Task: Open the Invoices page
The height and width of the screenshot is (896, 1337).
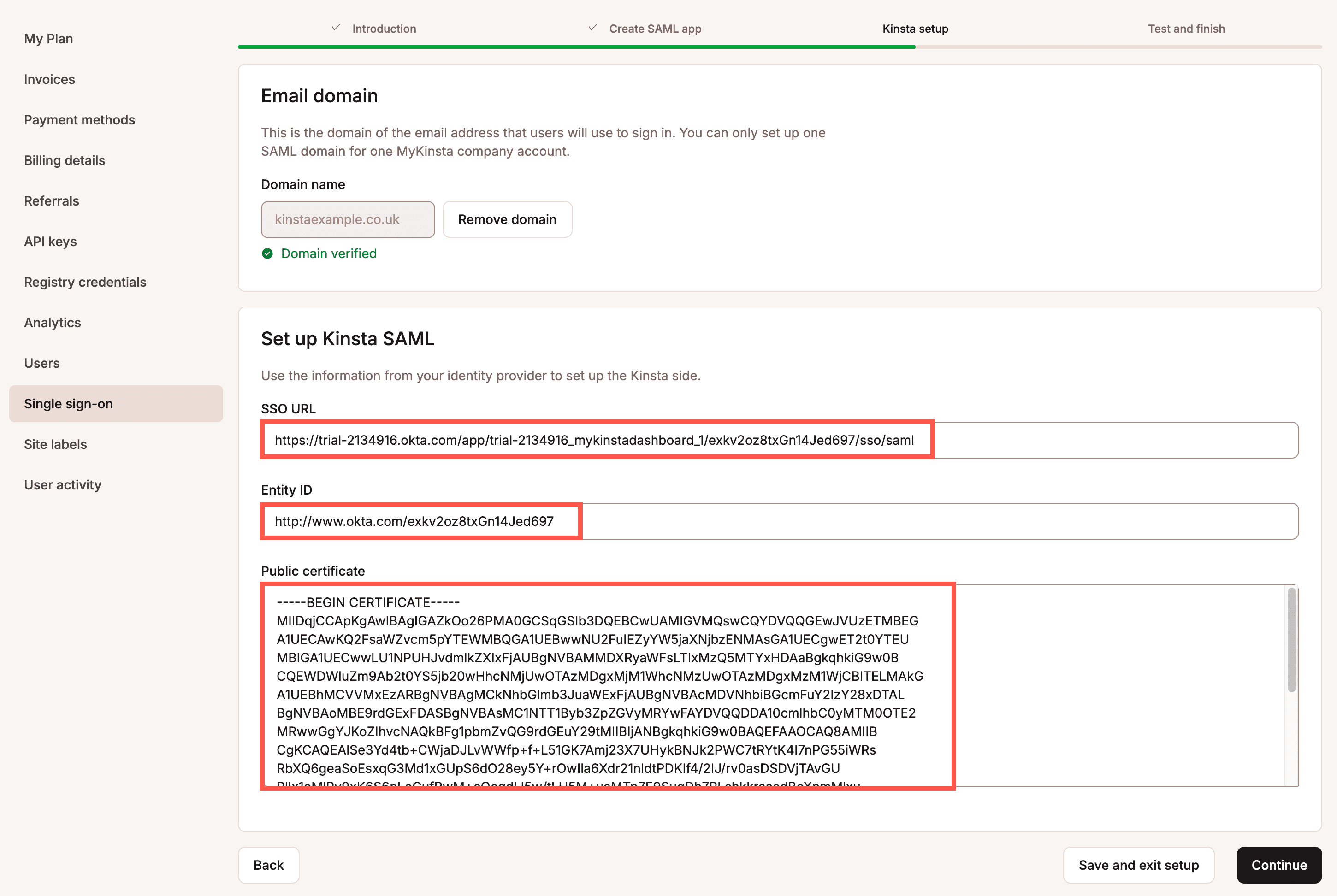Action: tap(49, 79)
